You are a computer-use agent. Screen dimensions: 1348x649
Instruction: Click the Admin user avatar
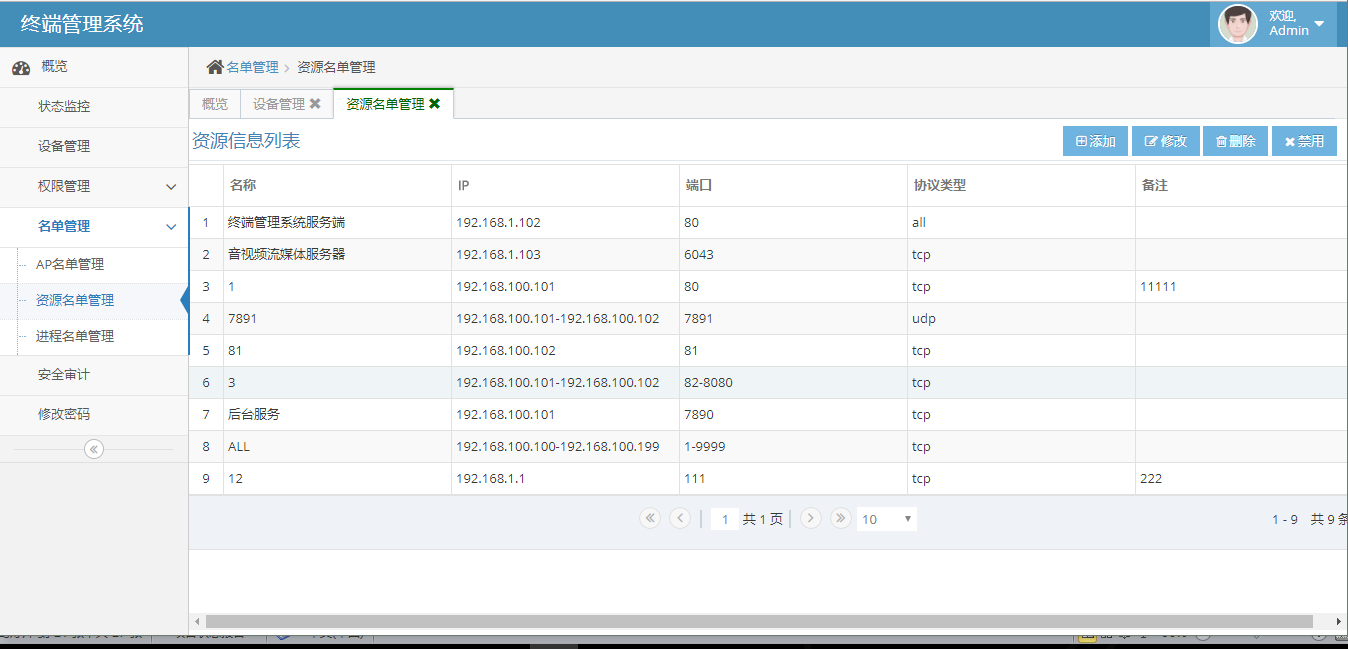point(1237,24)
